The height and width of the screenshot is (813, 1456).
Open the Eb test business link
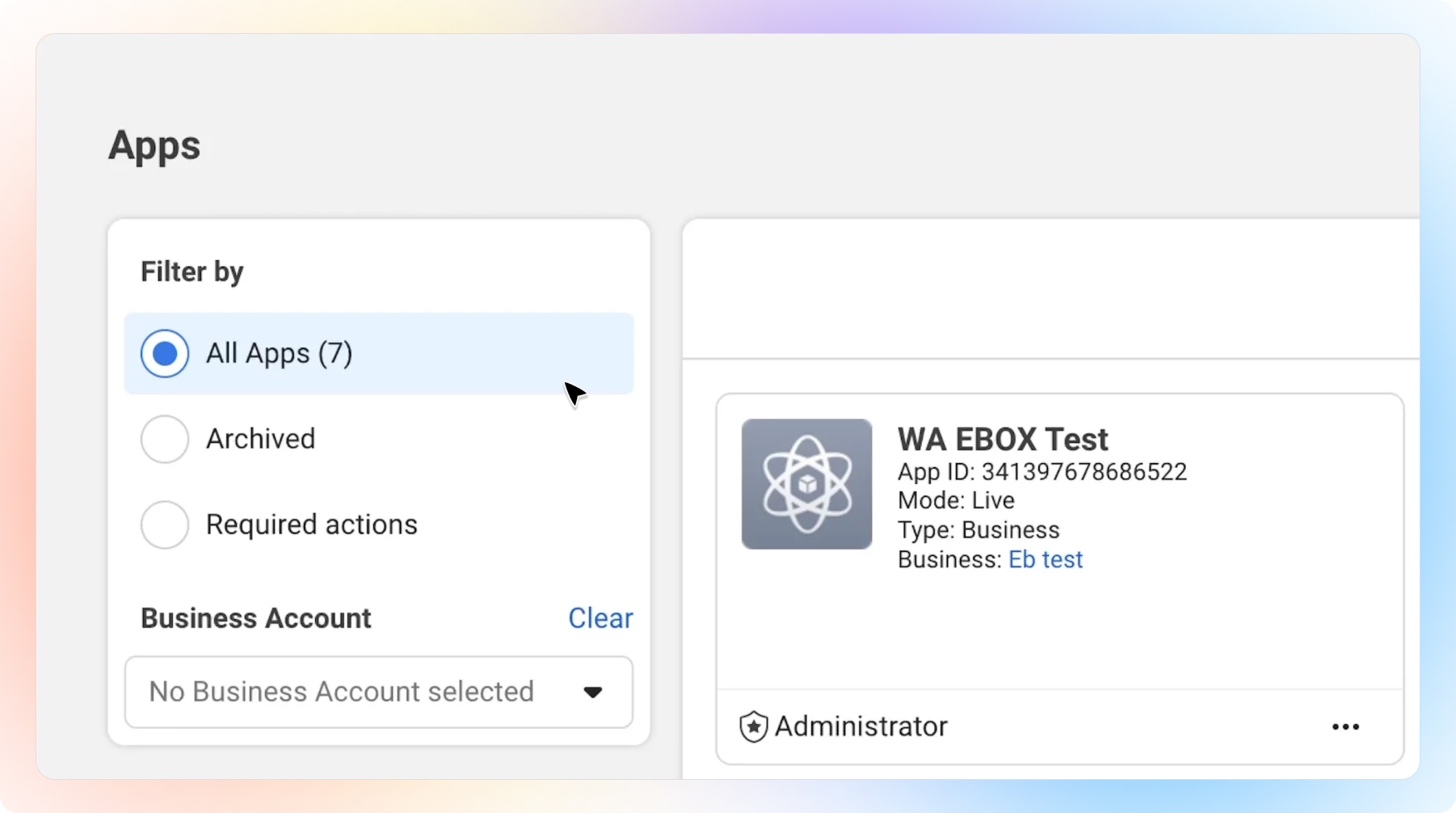(x=1046, y=559)
